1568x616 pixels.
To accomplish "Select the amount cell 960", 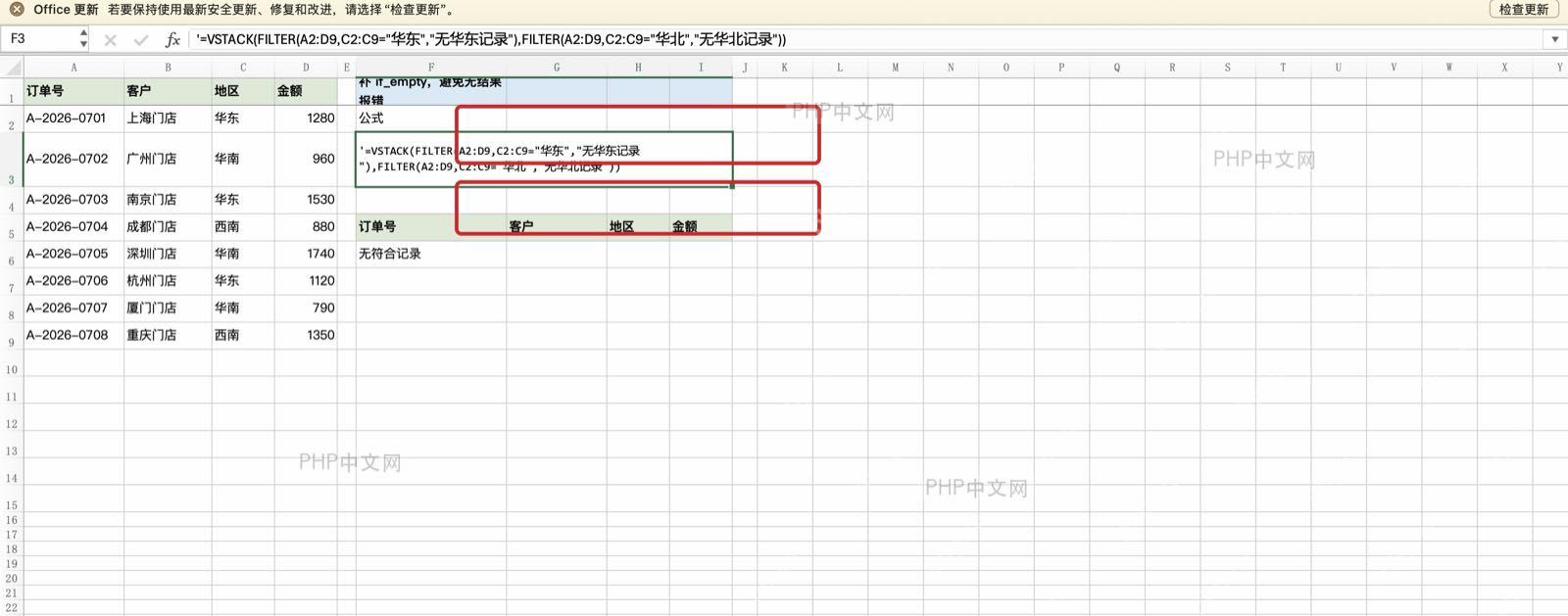I will tap(306, 160).
